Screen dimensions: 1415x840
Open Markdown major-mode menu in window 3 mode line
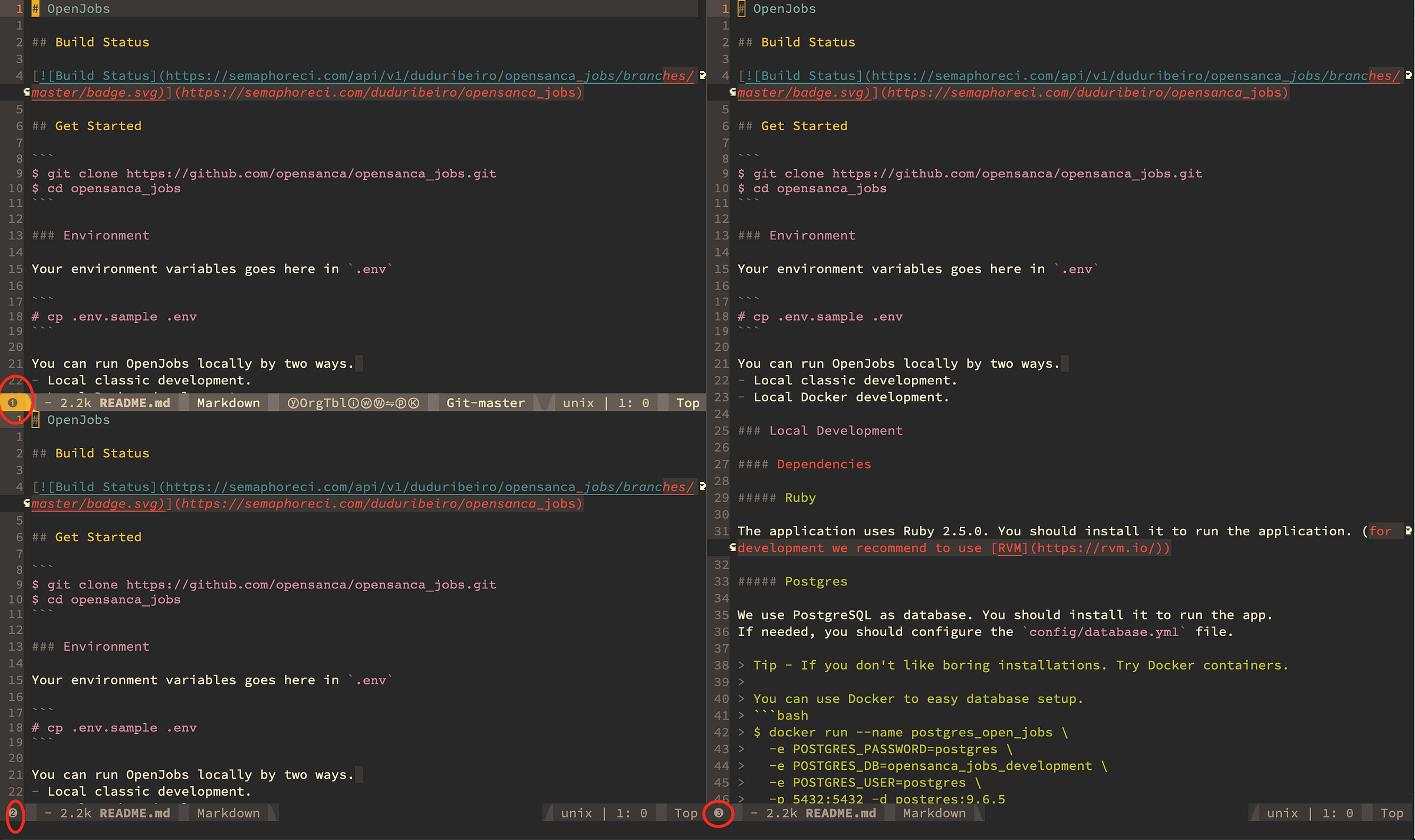click(x=934, y=813)
